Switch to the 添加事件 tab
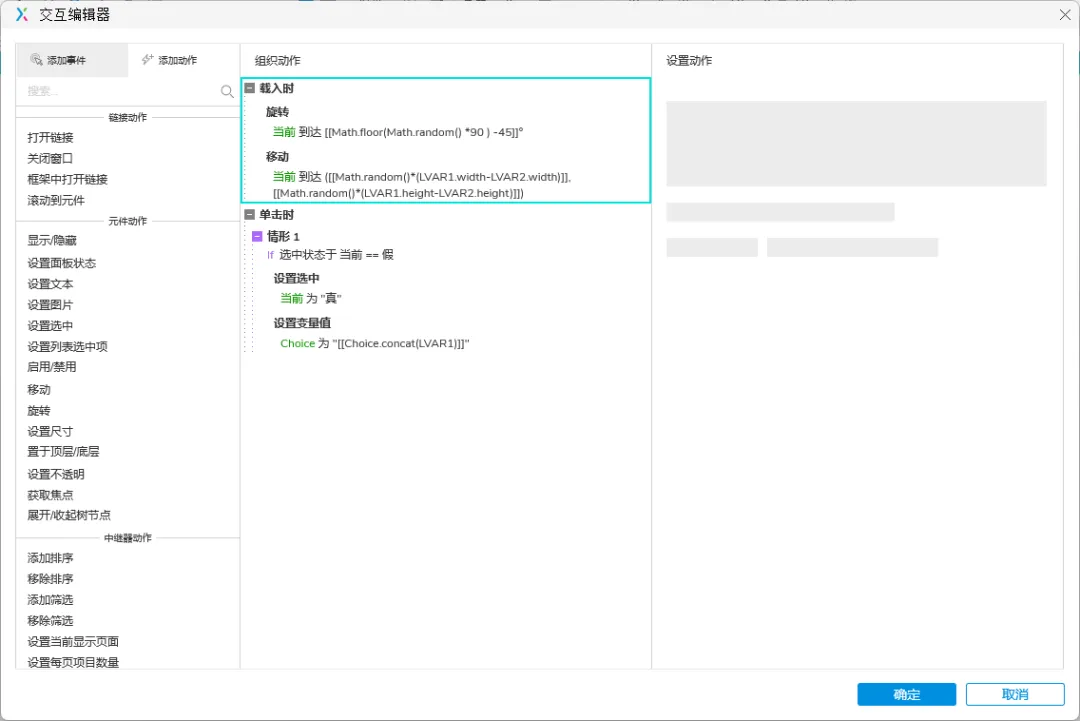The image size is (1080, 721). coord(72,60)
